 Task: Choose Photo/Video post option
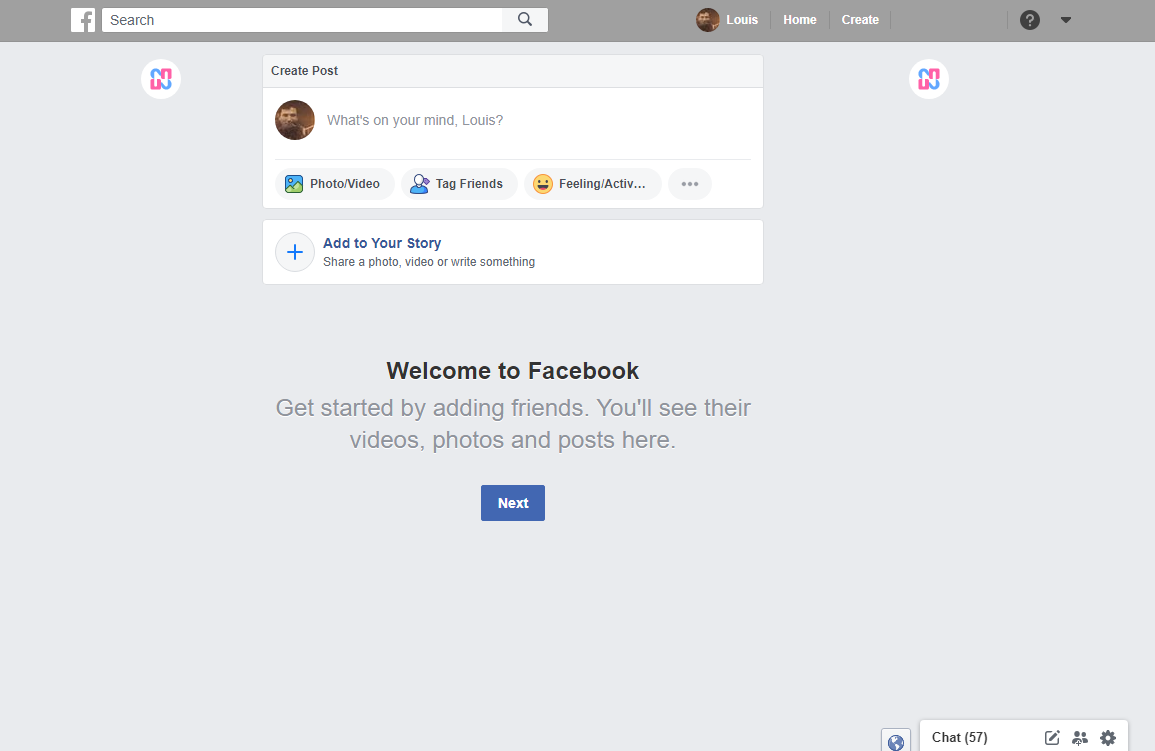(x=334, y=184)
